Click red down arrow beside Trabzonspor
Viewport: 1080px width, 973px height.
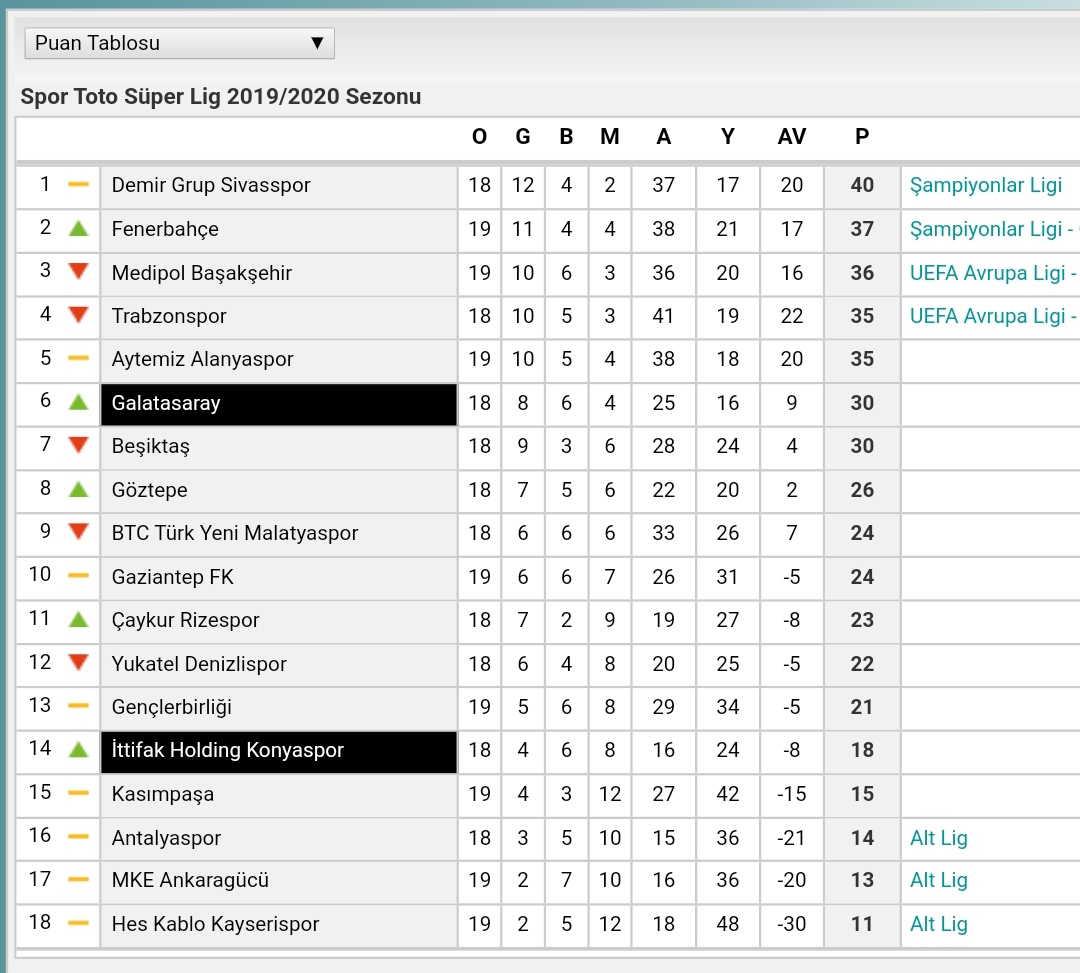coord(79,315)
